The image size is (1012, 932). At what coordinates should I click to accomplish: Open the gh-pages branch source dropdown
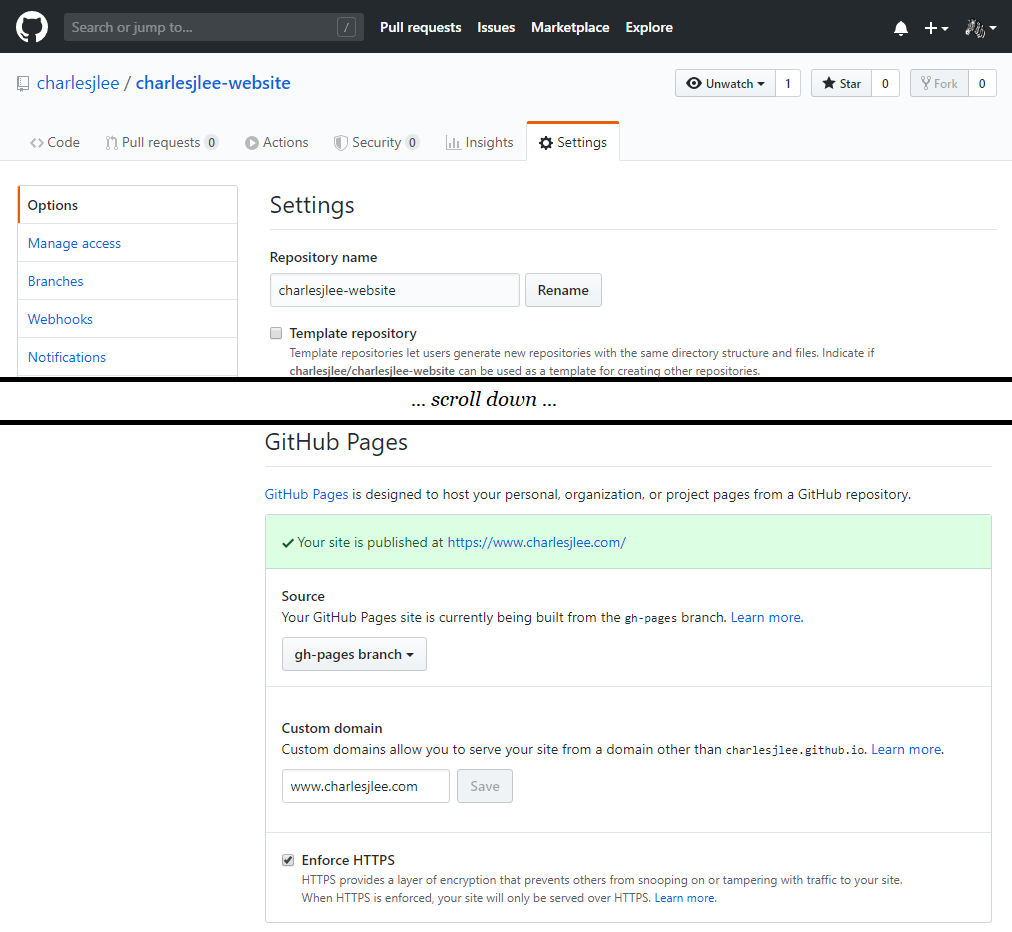click(x=354, y=654)
